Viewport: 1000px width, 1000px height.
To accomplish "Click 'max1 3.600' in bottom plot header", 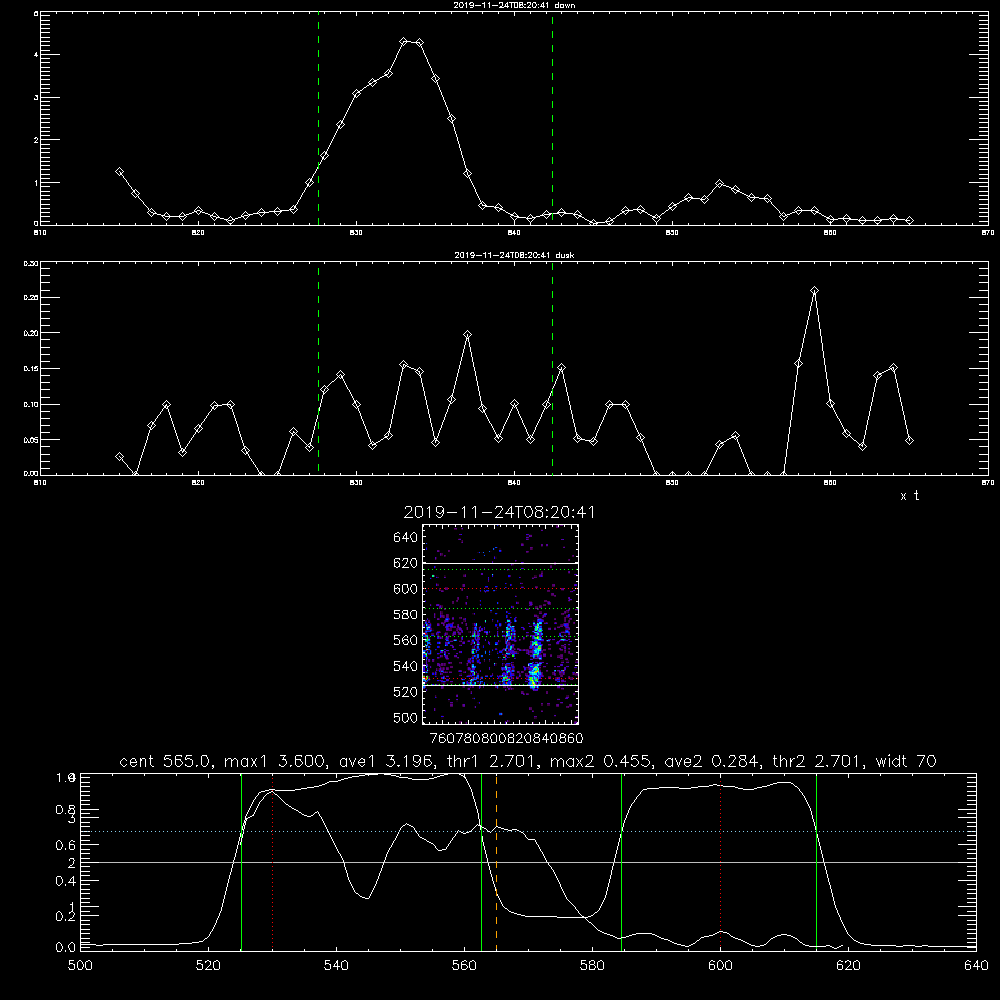I will pyautogui.click(x=276, y=761).
